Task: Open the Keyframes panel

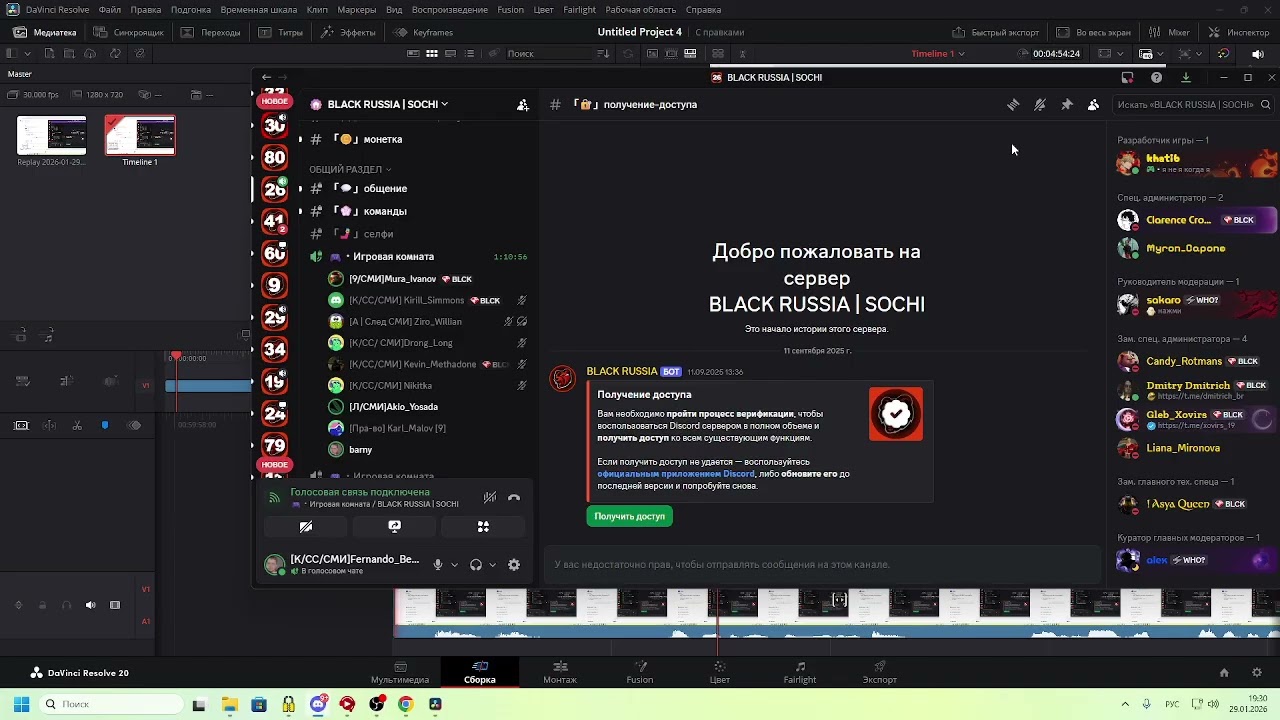Action: pos(423,32)
